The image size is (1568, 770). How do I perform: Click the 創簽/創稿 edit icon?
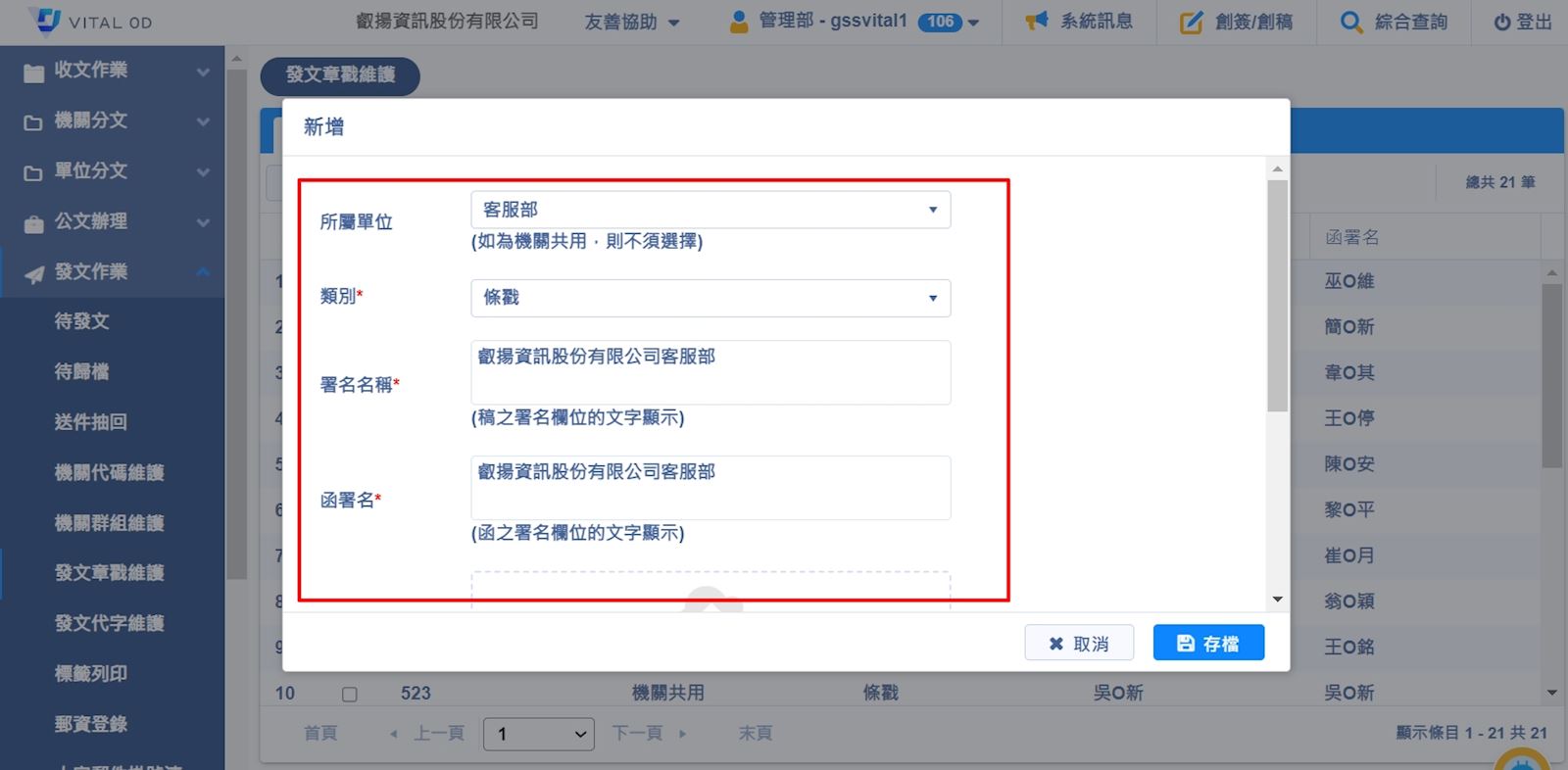(1191, 23)
